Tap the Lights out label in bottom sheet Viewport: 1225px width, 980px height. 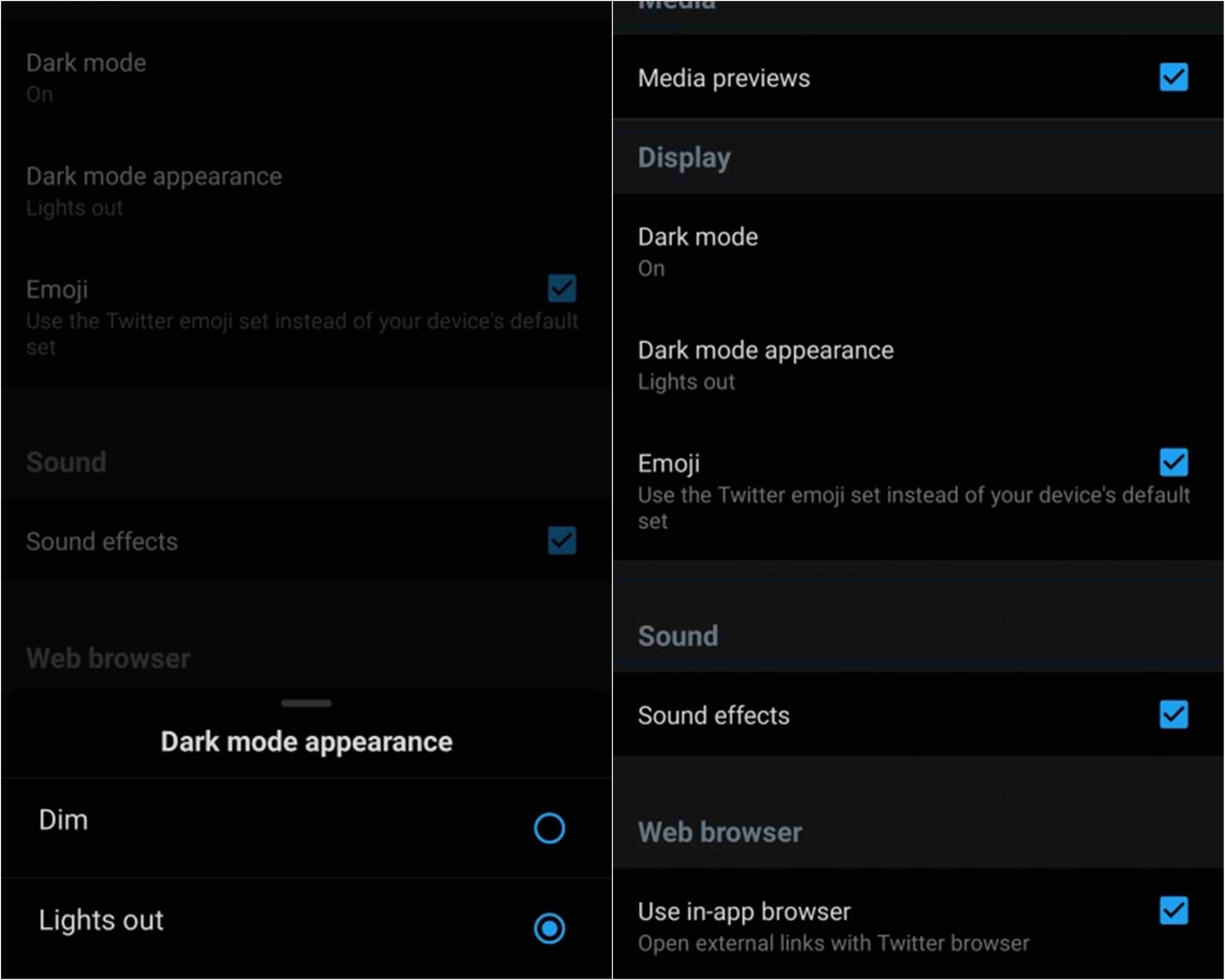tap(101, 920)
